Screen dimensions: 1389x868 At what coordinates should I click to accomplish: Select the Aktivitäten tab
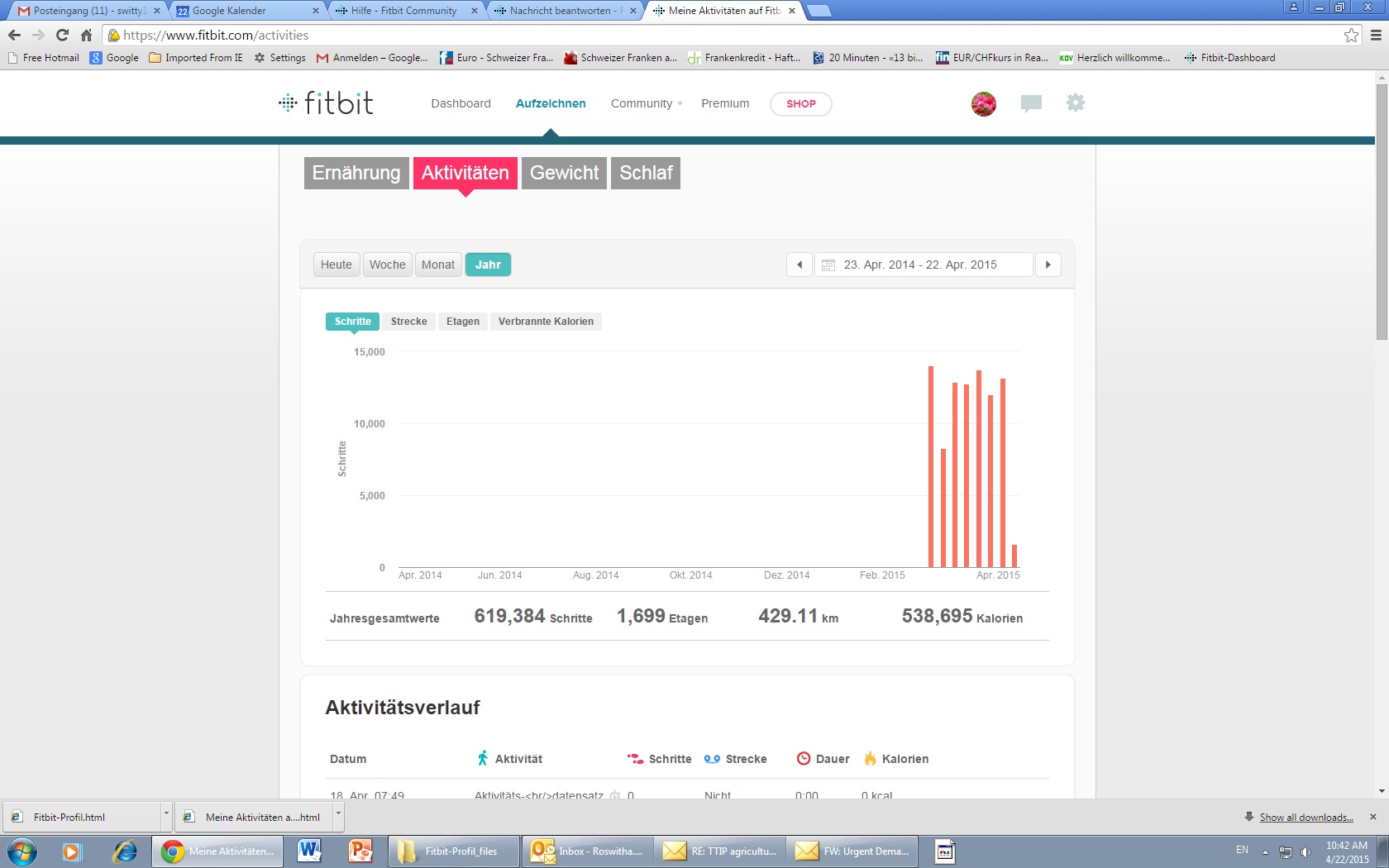coord(465,173)
